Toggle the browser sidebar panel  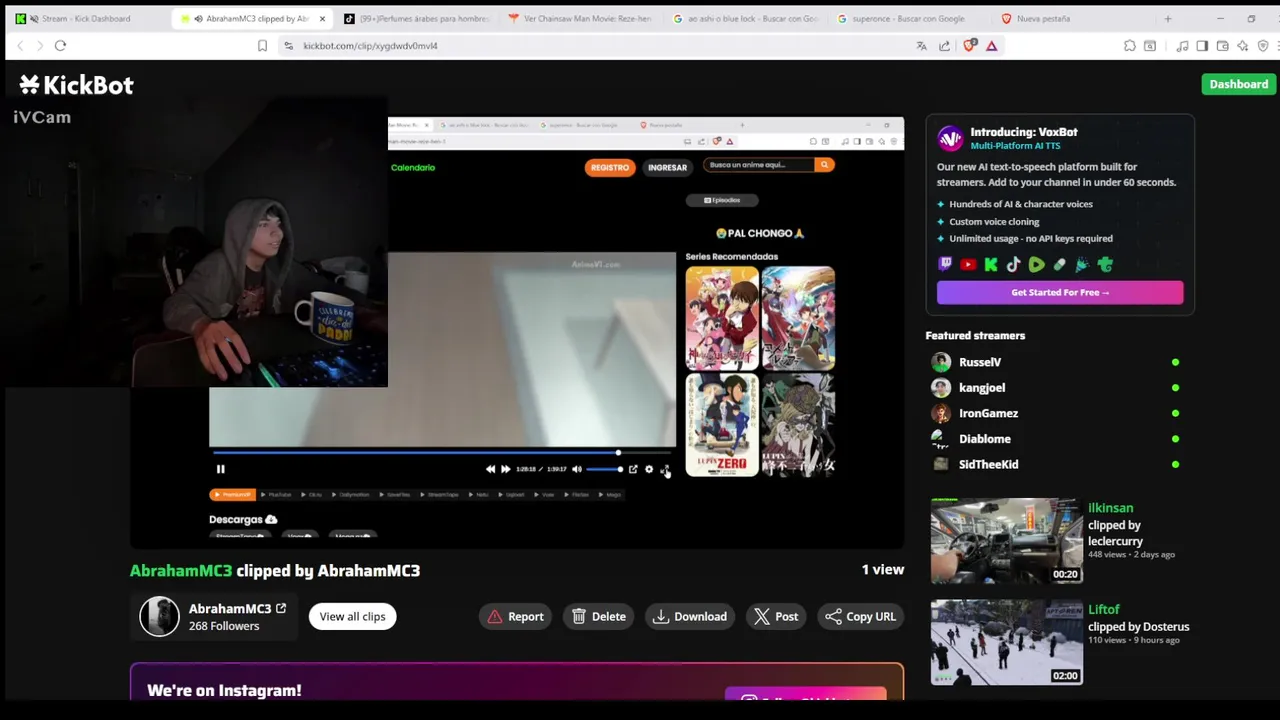click(x=1202, y=45)
